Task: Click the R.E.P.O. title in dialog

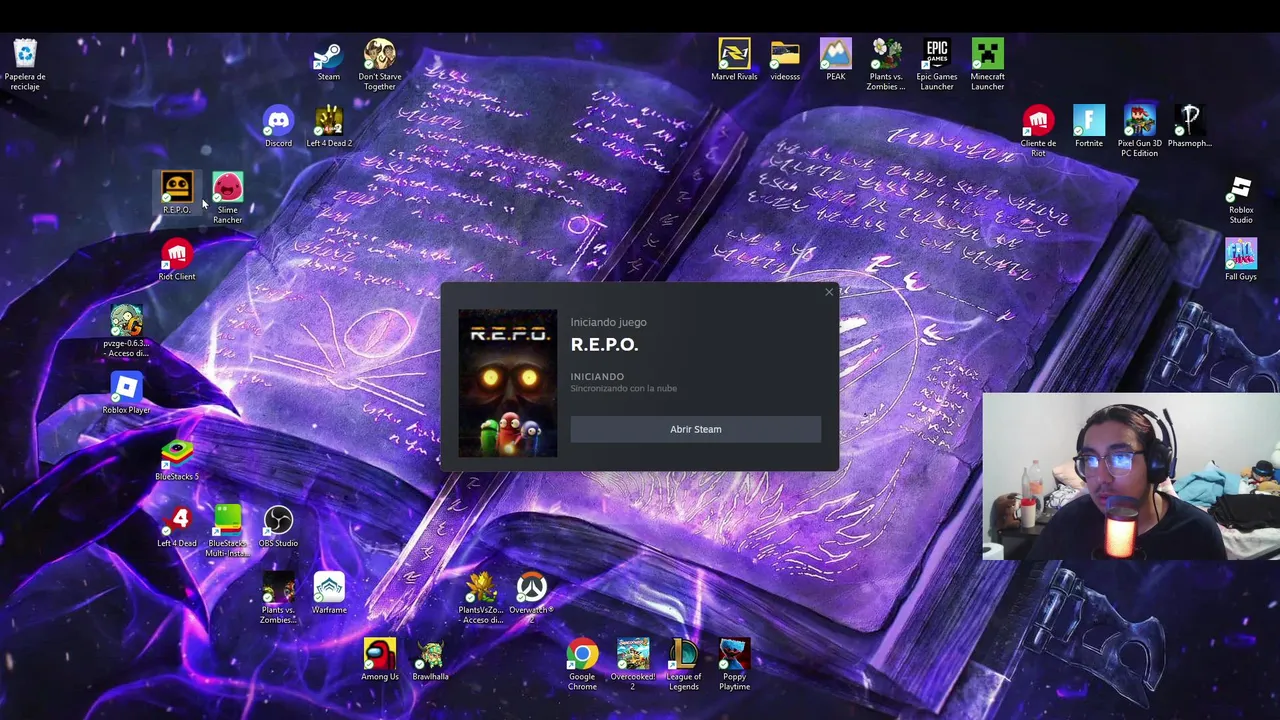Action: pos(604,344)
